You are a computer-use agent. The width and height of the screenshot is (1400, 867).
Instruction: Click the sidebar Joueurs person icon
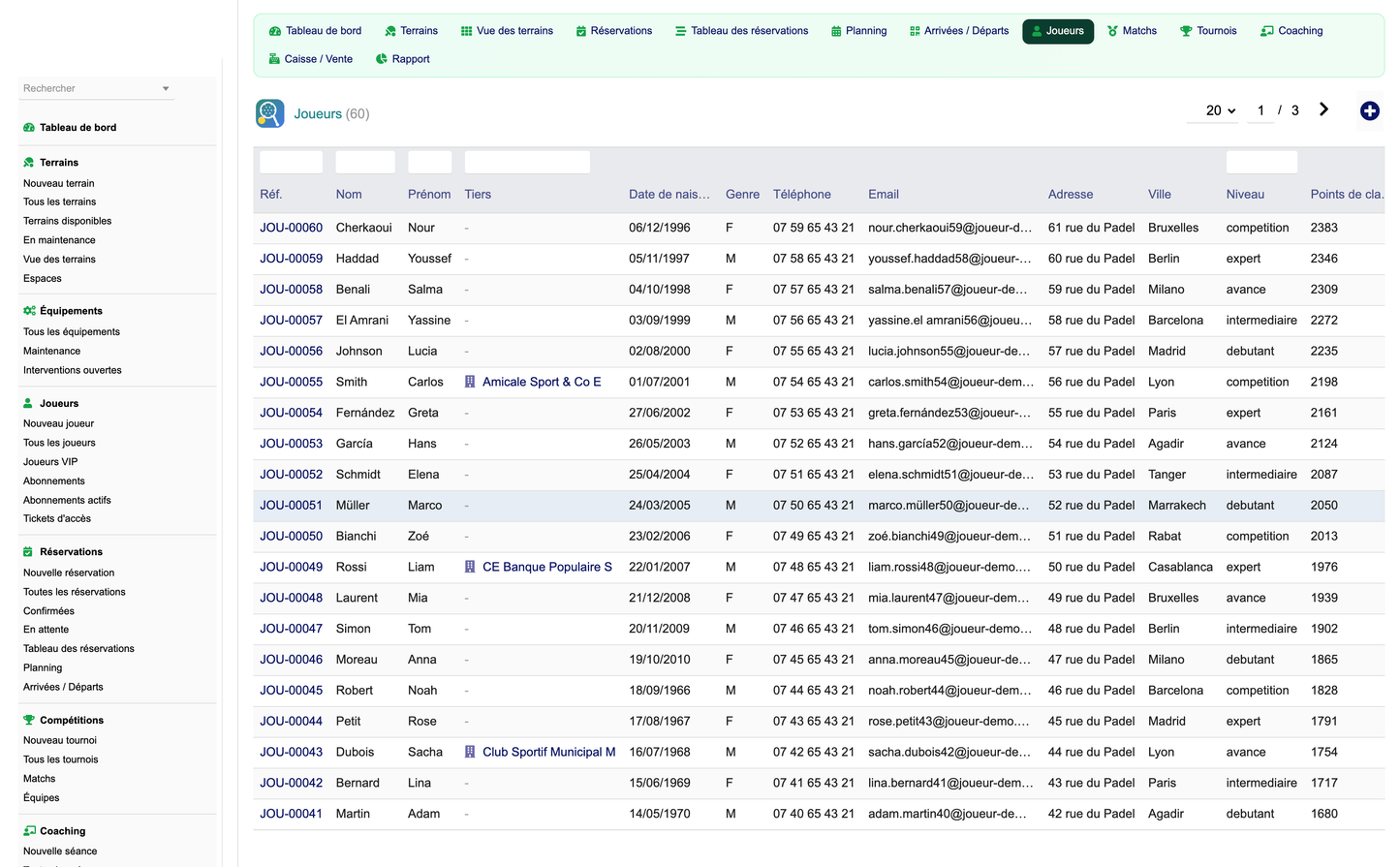[x=28, y=403]
